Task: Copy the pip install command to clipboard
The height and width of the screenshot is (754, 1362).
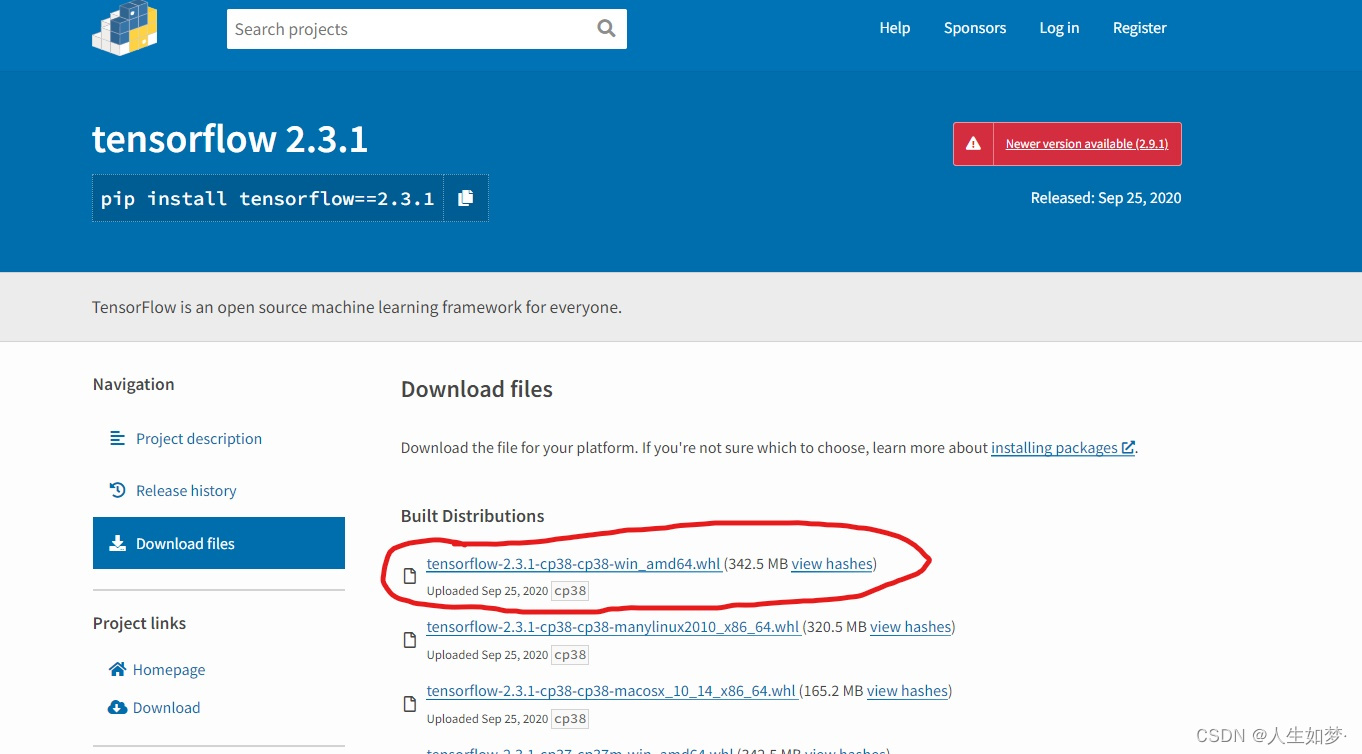Action: point(465,198)
